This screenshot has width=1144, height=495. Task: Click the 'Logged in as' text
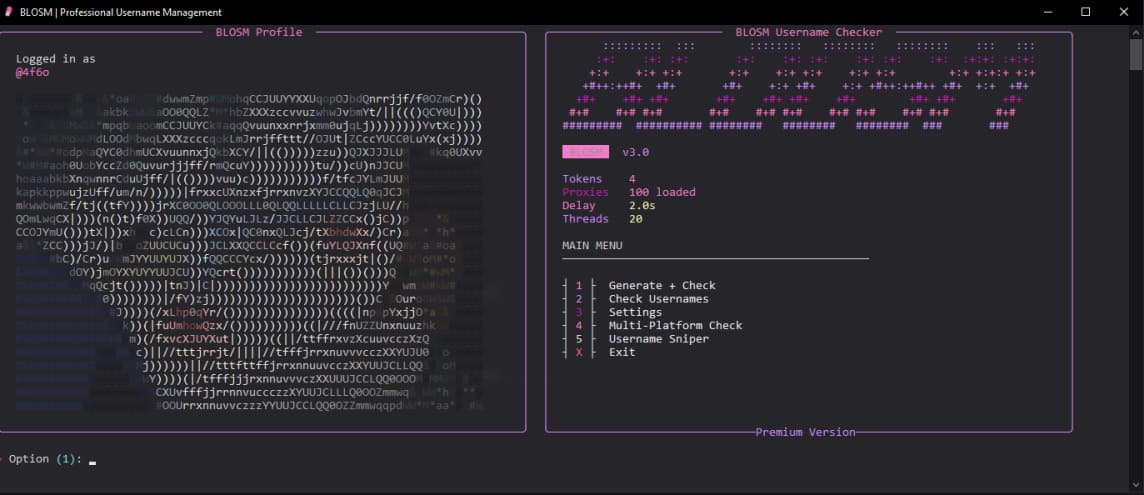click(x=55, y=59)
